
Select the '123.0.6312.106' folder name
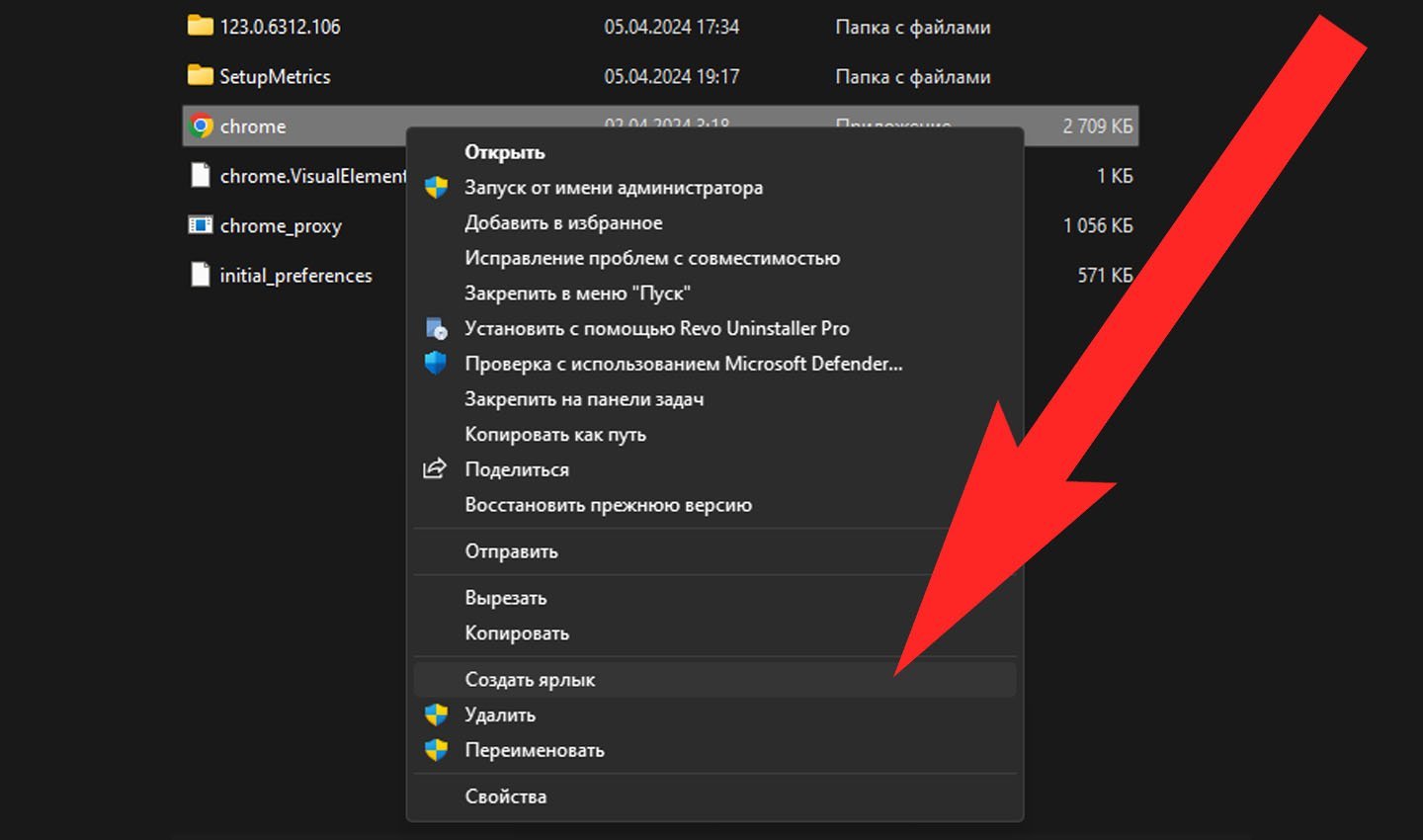pyautogui.click(x=280, y=27)
